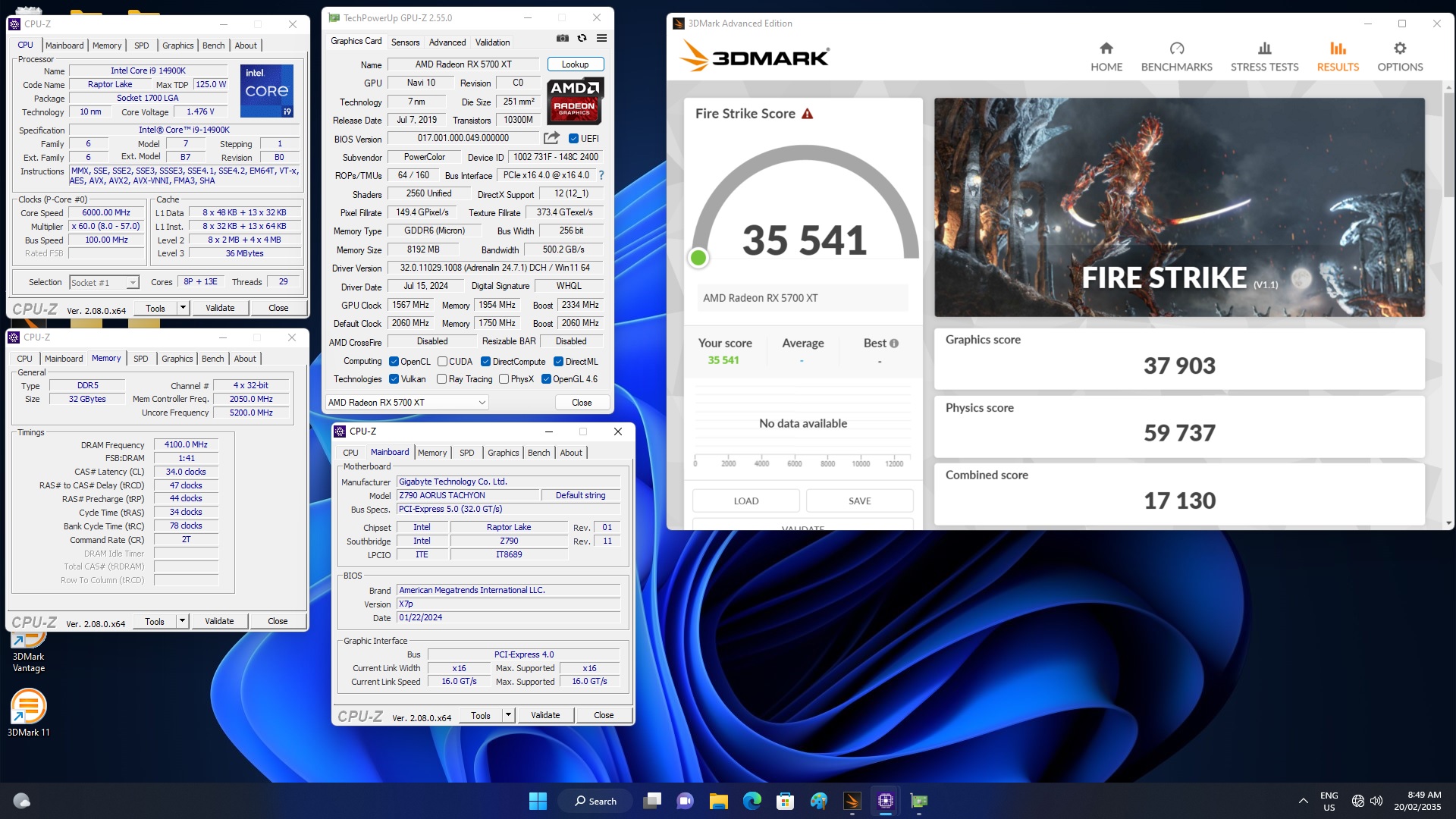Switch to CPU-Z via its taskbar icon
This screenshot has height=819, width=1456.
[x=885, y=801]
